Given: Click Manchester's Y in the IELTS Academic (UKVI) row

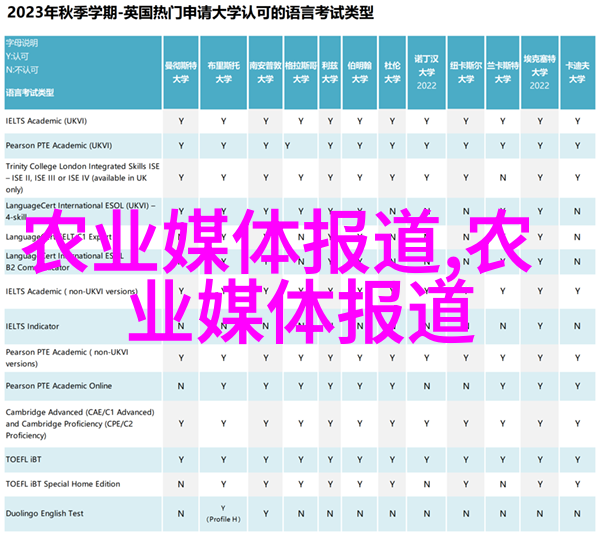Looking at the screenshot, I should [181, 121].
